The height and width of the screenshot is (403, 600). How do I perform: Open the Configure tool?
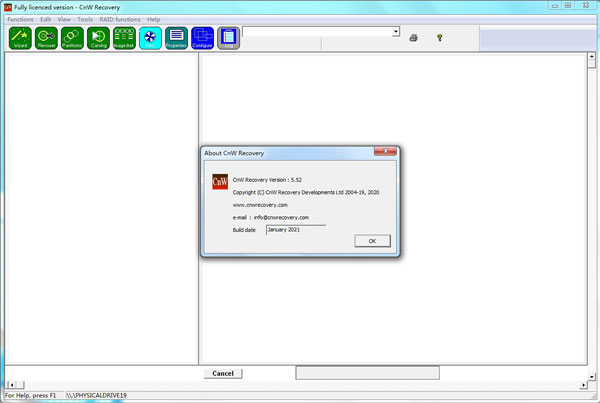pyautogui.click(x=202, y=38)
